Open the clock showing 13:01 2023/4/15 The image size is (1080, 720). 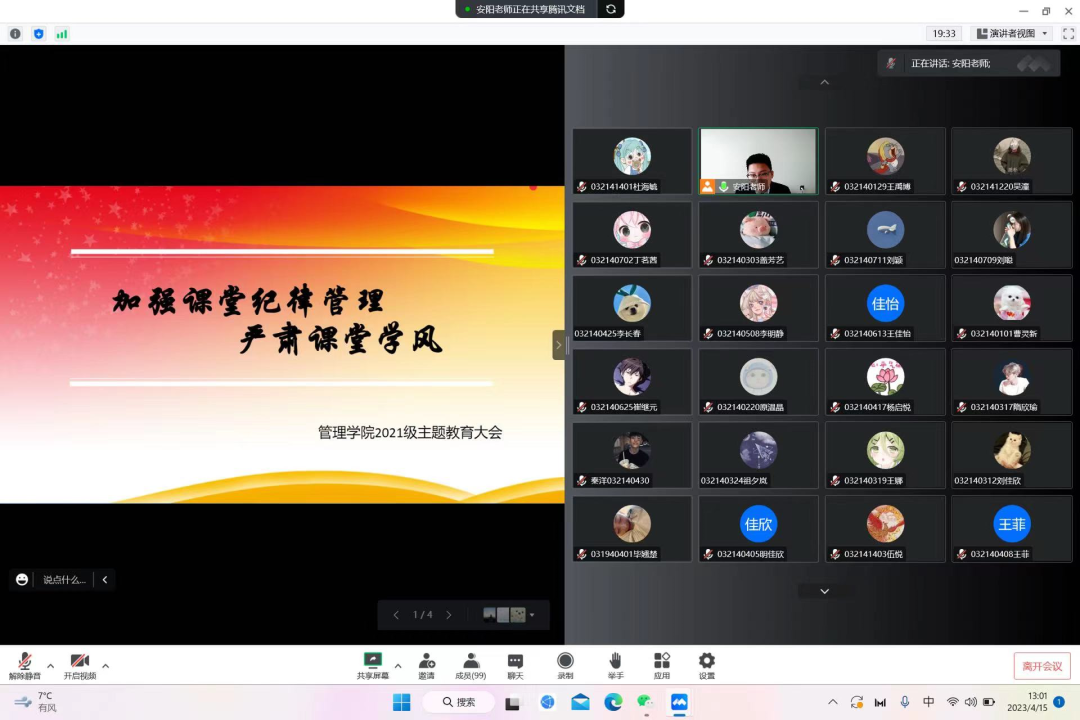pos(1028,702)
